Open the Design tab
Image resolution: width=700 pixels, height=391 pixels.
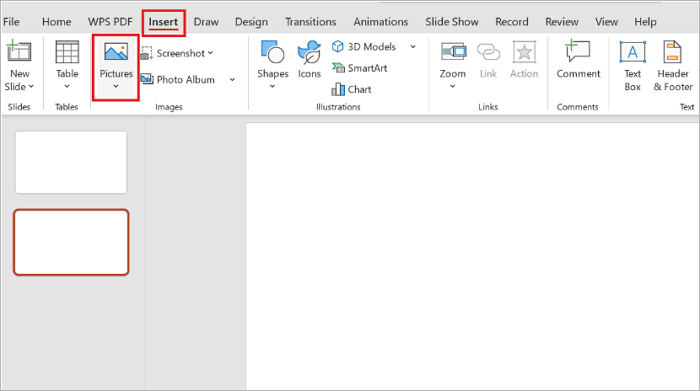click(x=251, y=21)
